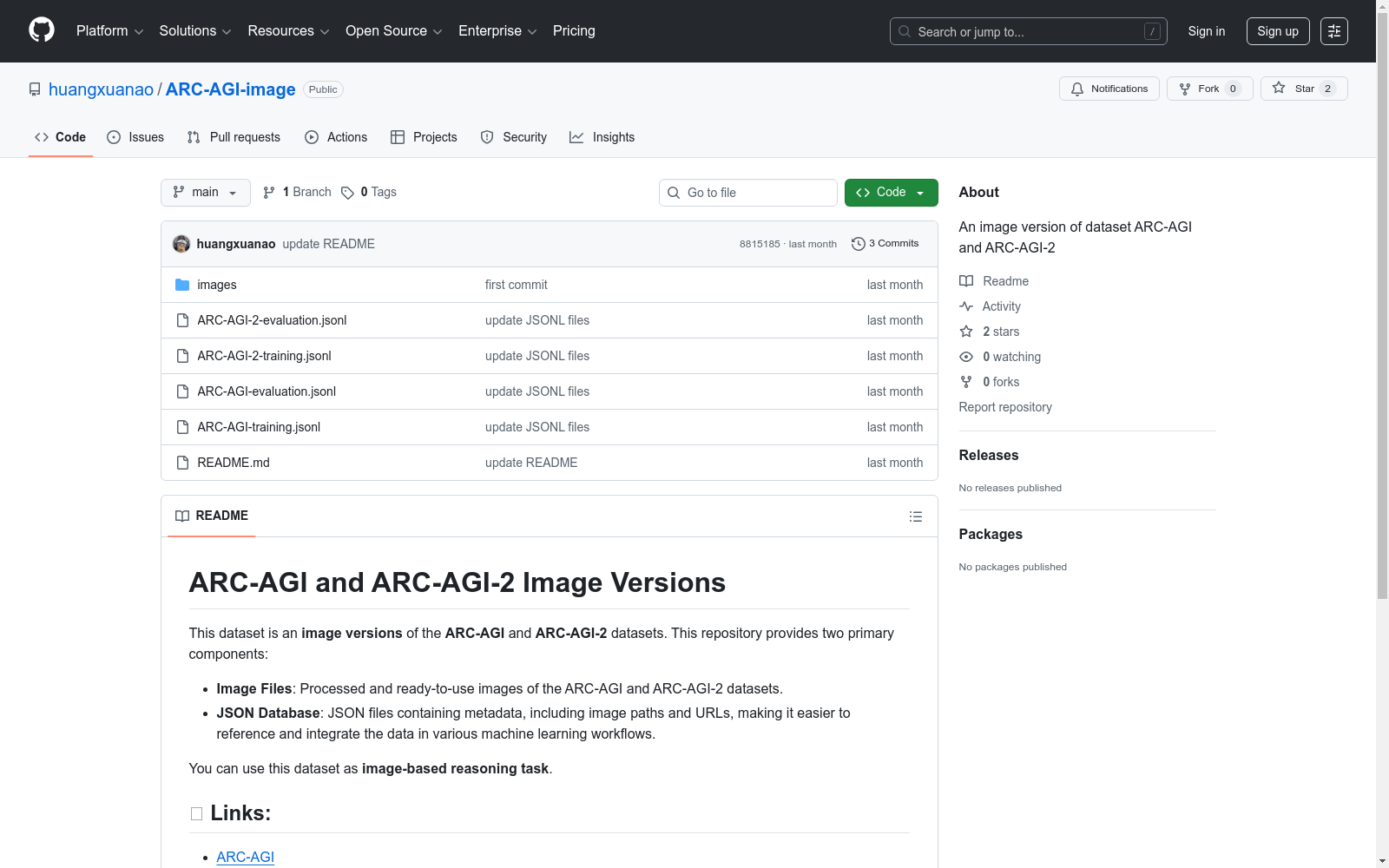Open the Insights tab
Image resolution: width=1389 pixels, height=868 pixels.
coord(602,137)
